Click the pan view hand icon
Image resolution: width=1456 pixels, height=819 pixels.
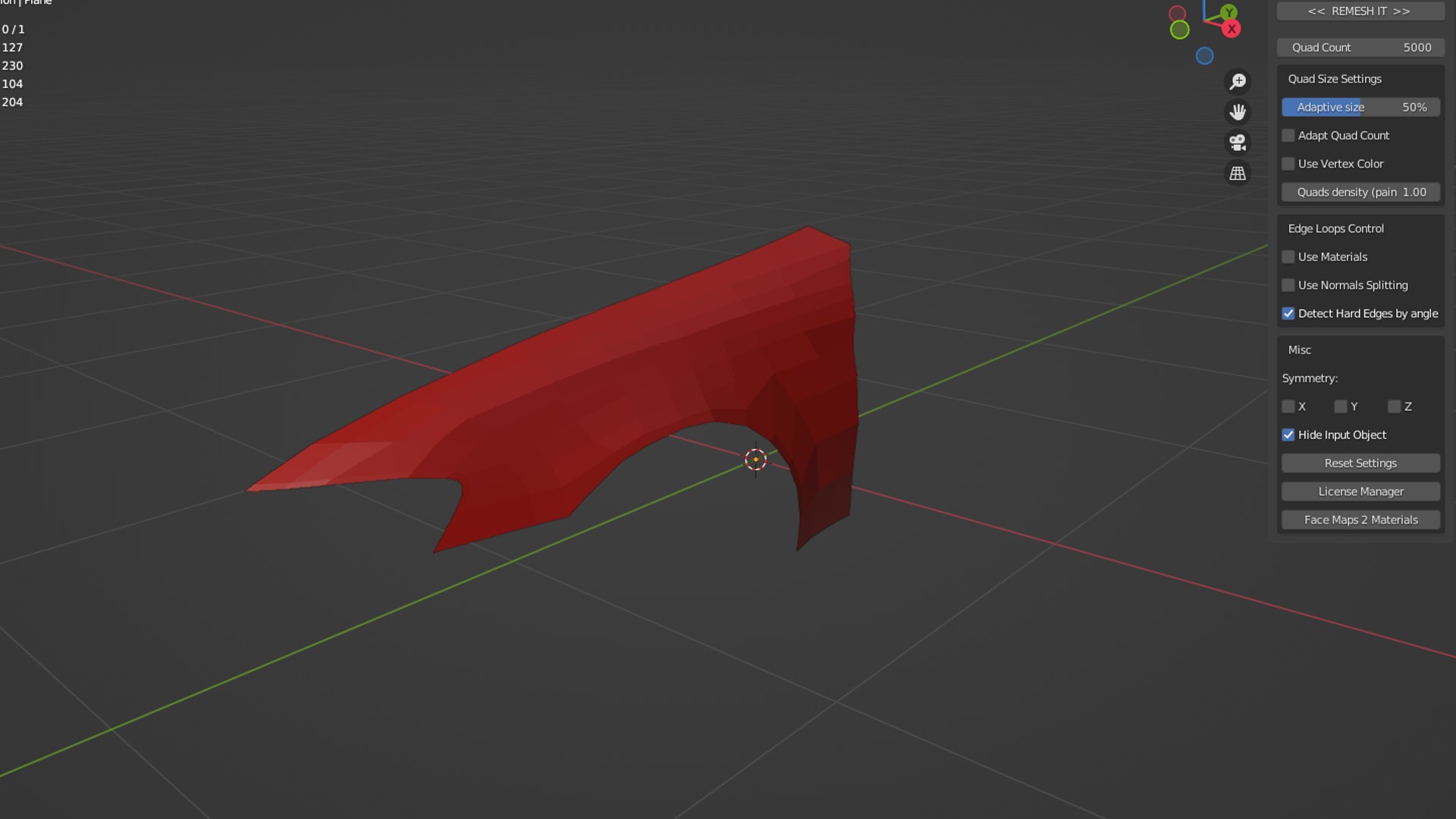1238,112
